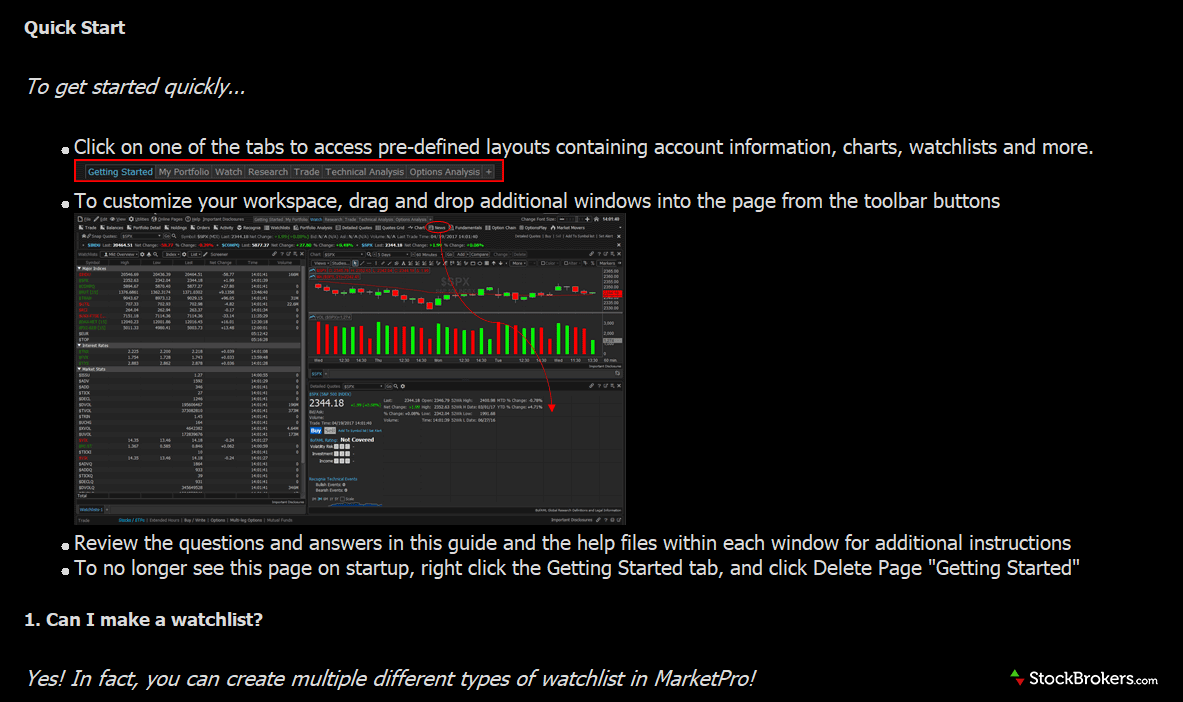The width and height of the screenshot is (1183, 702).
Task: Click the Compare button in the chart window
Action: [x=480, y=254]
